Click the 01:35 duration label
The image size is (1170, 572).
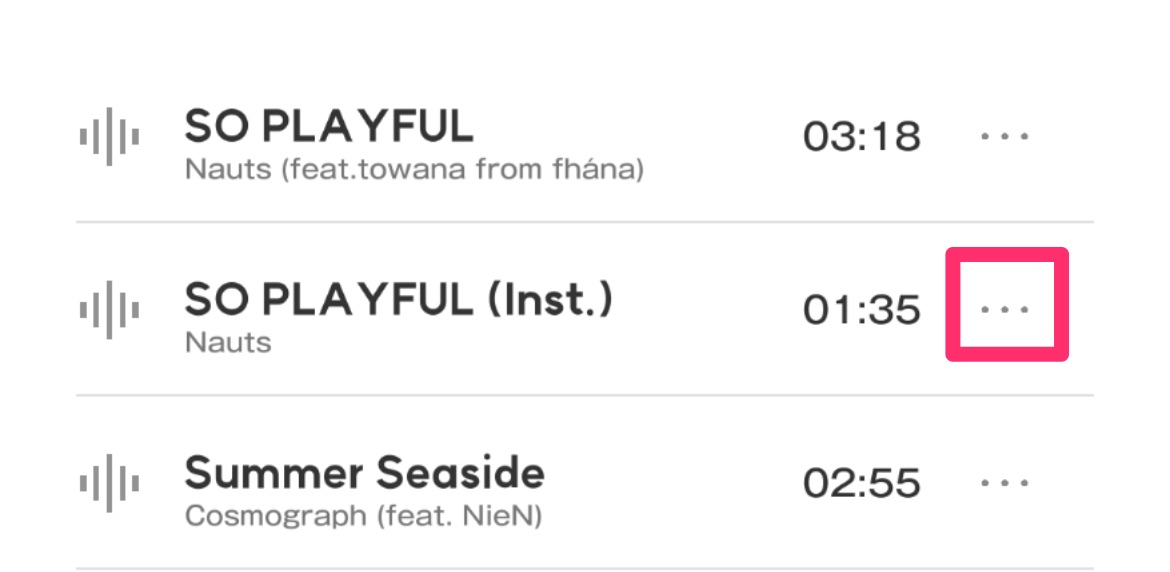point(861,309)
